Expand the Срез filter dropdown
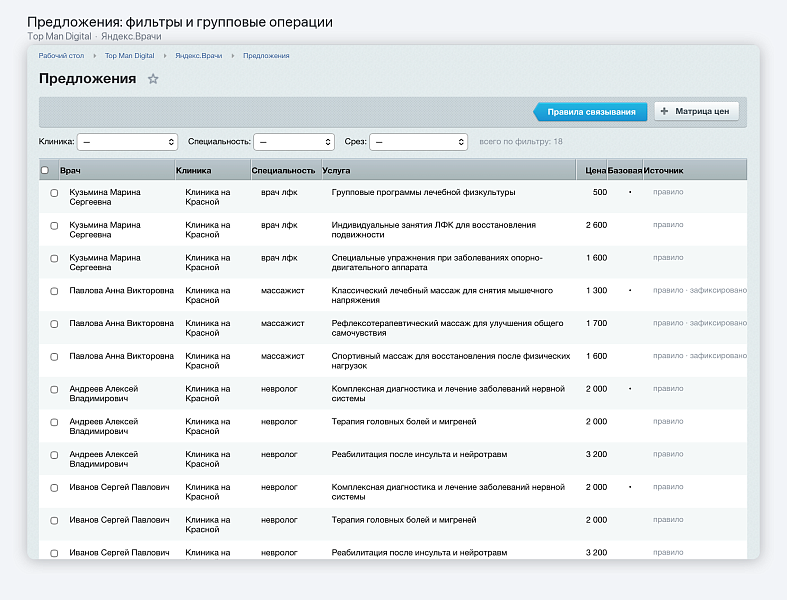The height and width of the screenshot is (600, 787). pyautogui.click(x=419, y=142)
